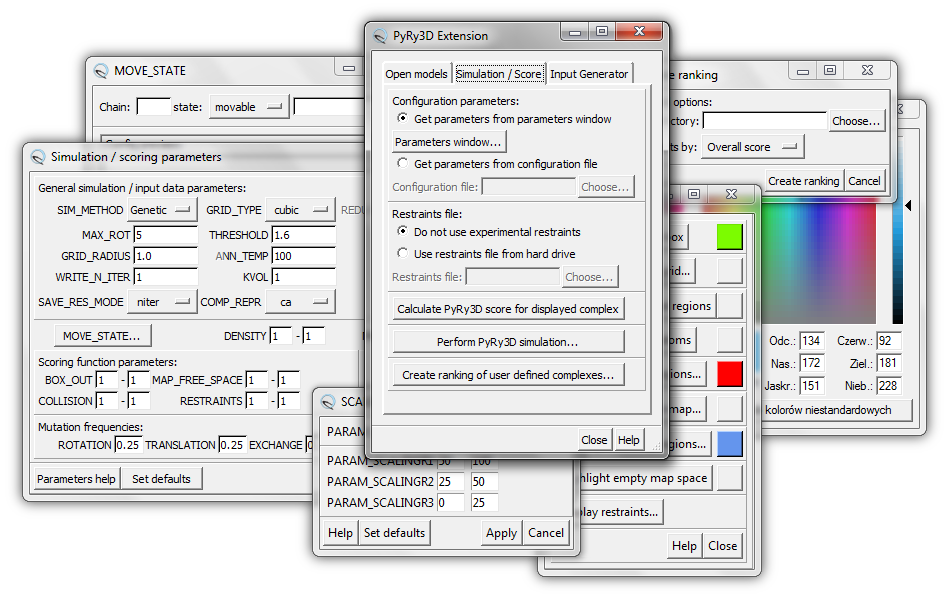Click Close in the rear display window
Screen dimensions: 947x597
coord(722,546)
